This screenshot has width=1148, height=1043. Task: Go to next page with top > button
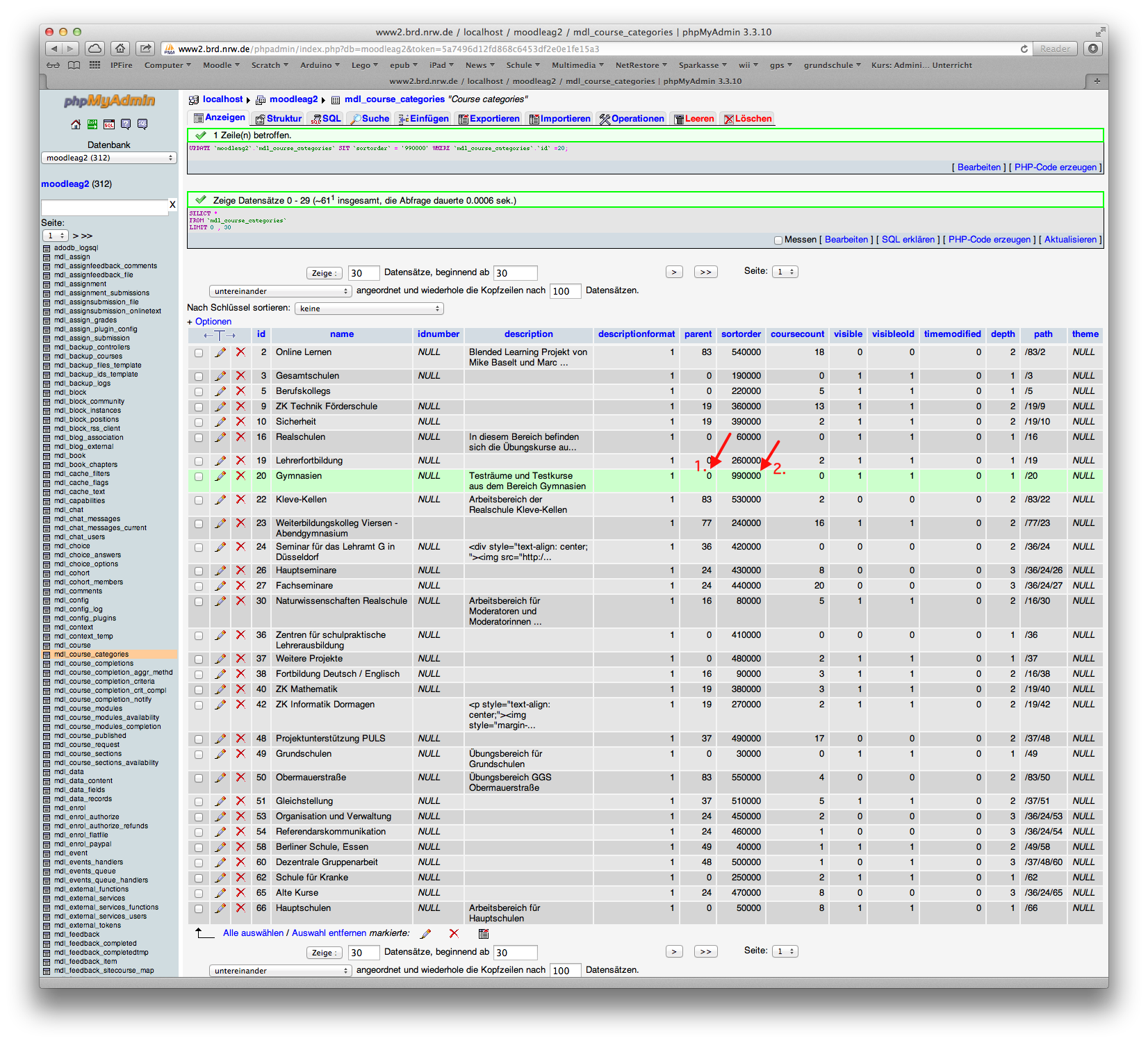pos(674,272)
